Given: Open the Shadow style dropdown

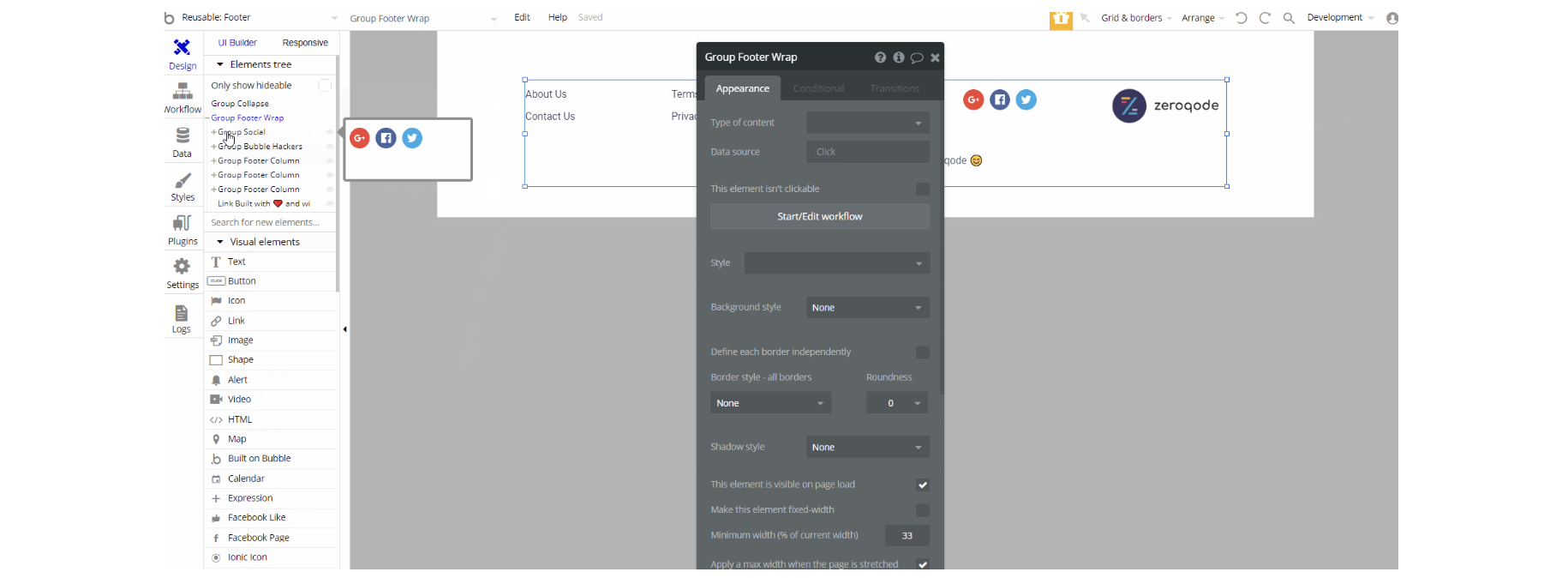Looking at the screenshot, I should coord(868,447).
